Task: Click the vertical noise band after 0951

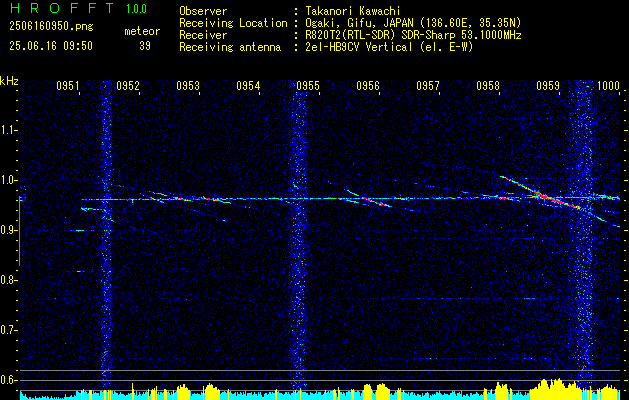Action: (106, 237)
